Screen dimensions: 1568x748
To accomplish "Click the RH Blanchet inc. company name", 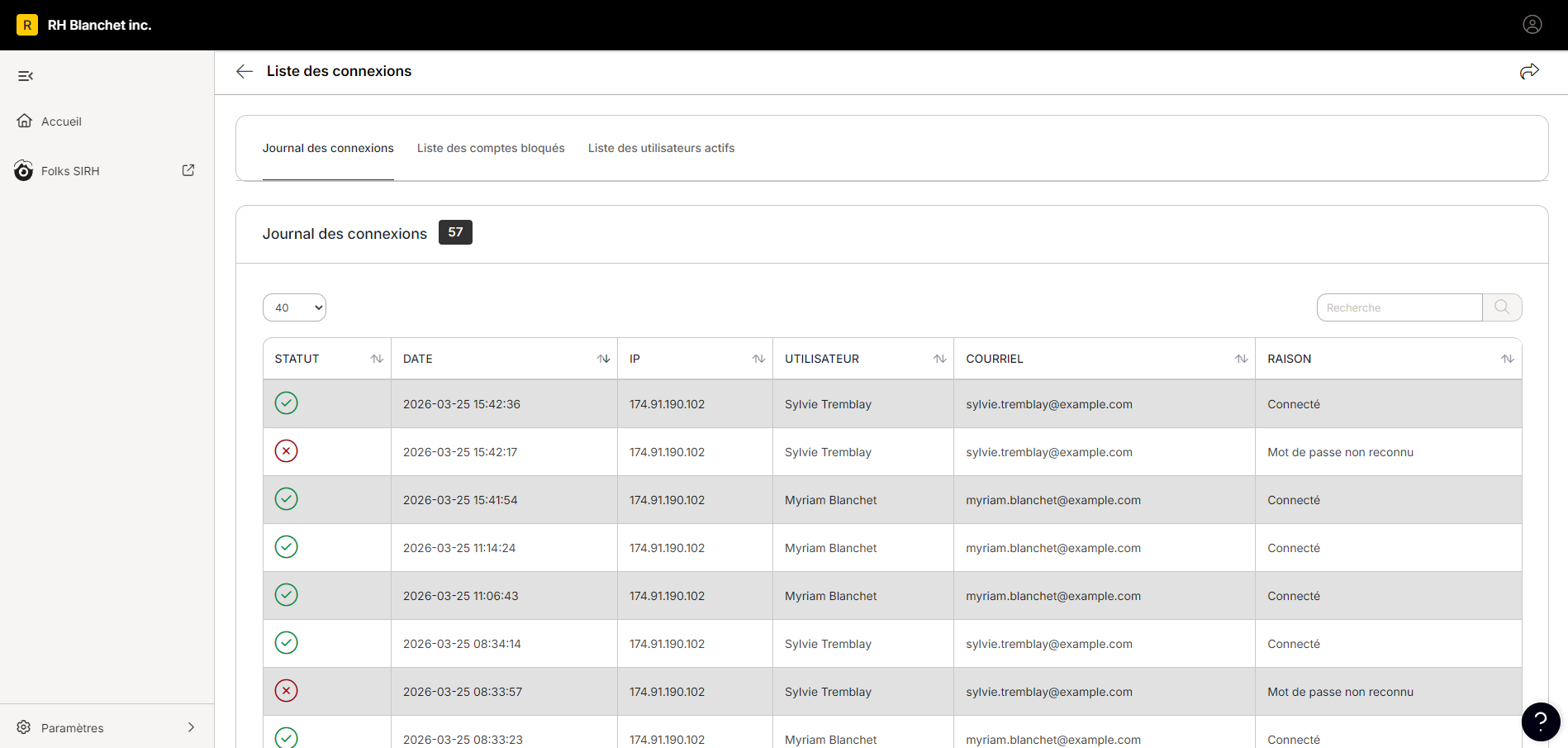I will click(x=99, y=25).
